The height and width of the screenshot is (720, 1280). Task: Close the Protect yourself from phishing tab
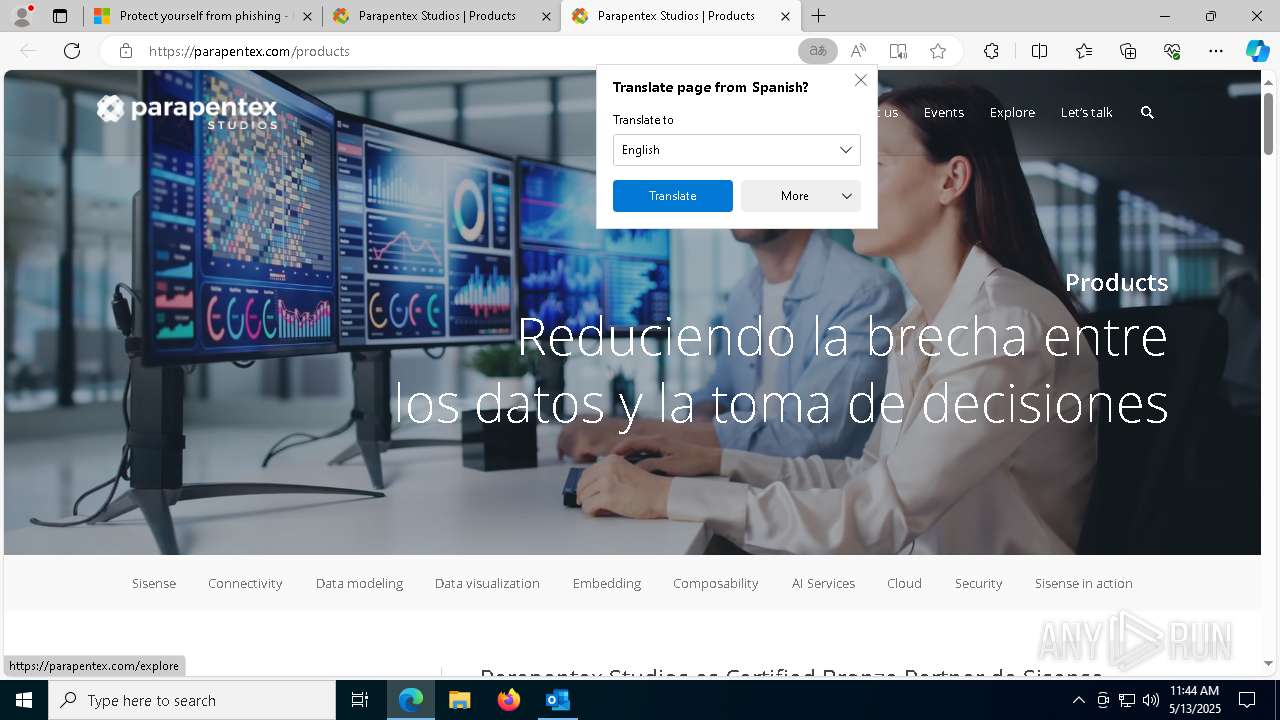click(307, 16)
